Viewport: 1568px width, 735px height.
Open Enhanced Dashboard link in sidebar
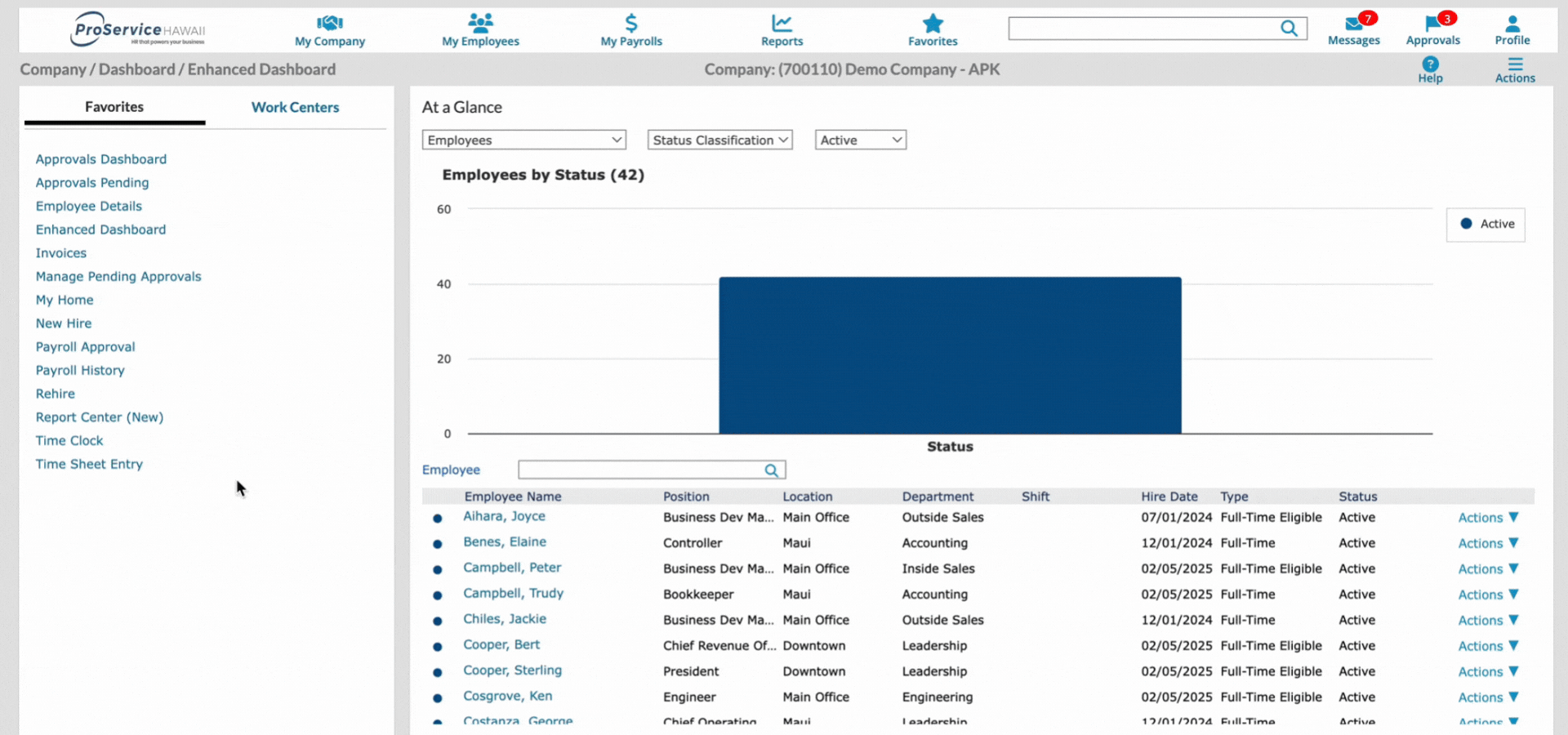100,229
